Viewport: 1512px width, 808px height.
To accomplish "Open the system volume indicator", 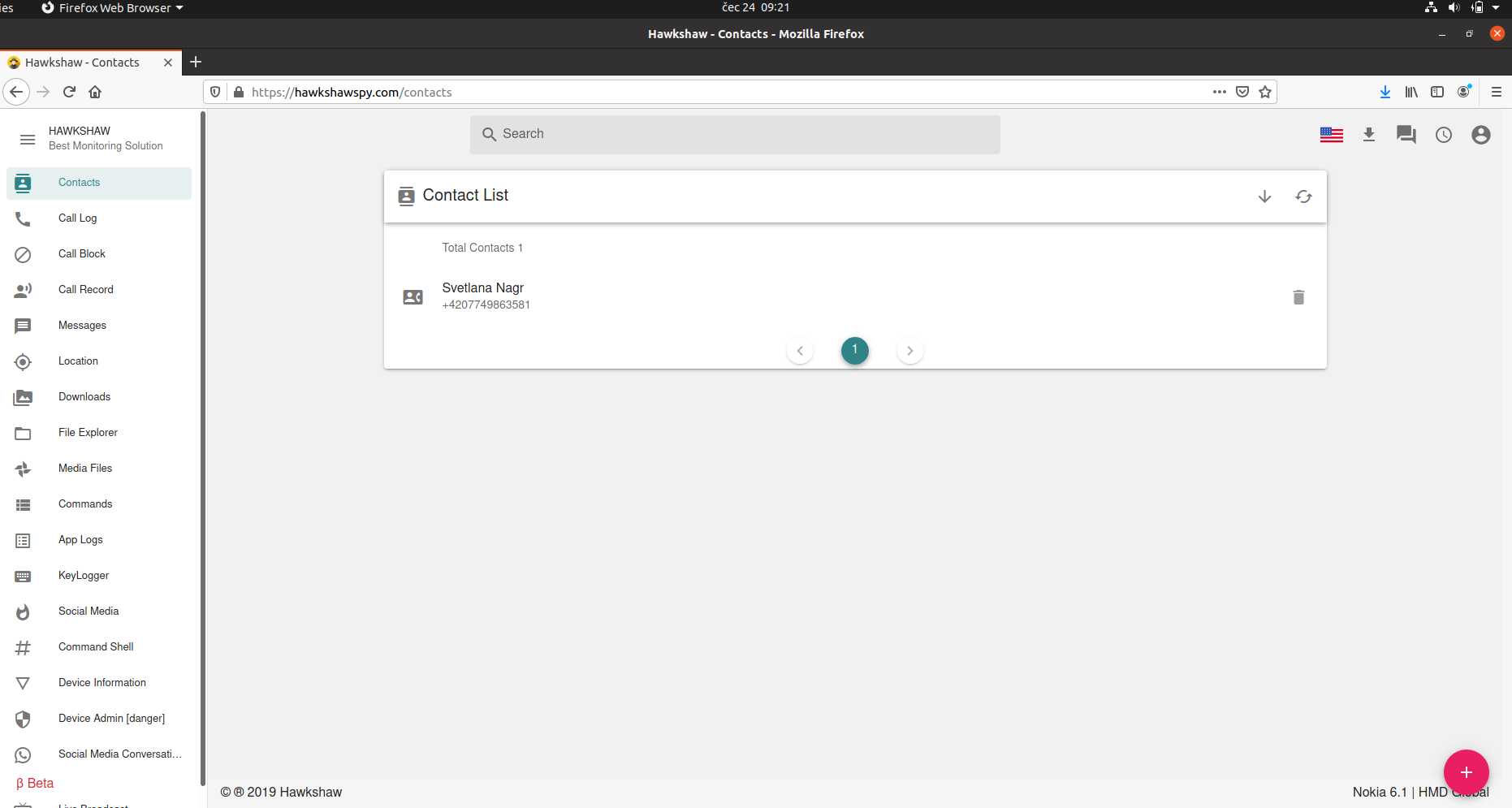I will 1454,7.
